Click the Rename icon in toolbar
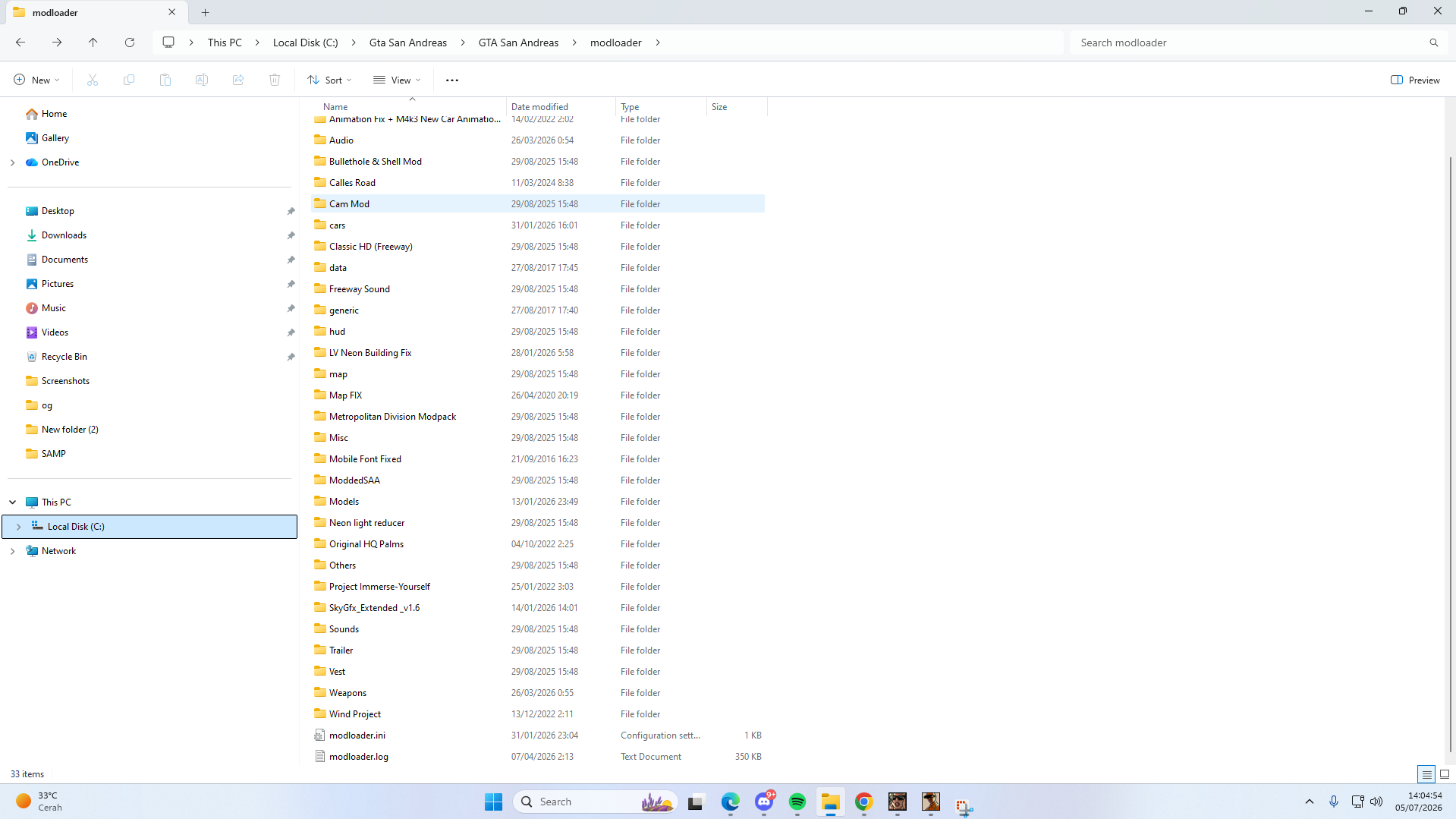The image size is (1456, 819). click(x=202, y=80)
